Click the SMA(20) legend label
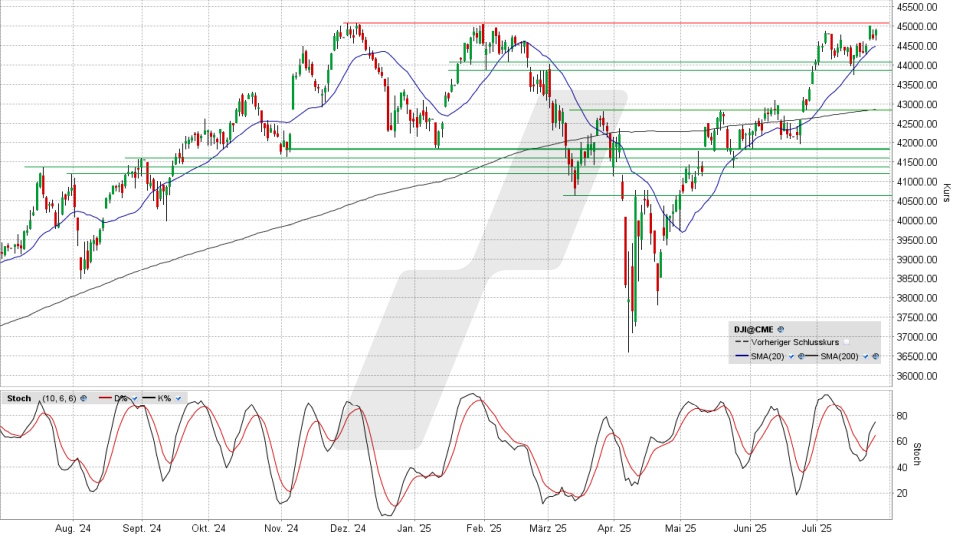The image size is (960, 540). [768, 356]
